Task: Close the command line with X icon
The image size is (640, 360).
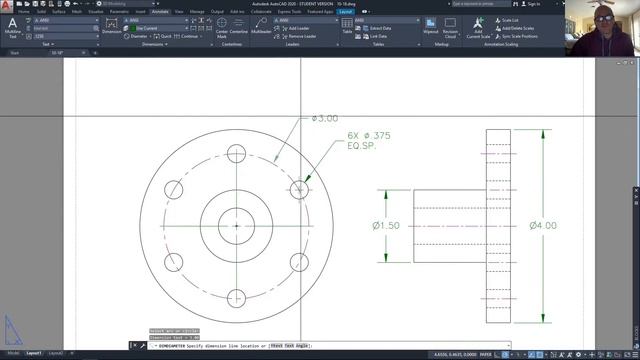Action: point(135,346)
